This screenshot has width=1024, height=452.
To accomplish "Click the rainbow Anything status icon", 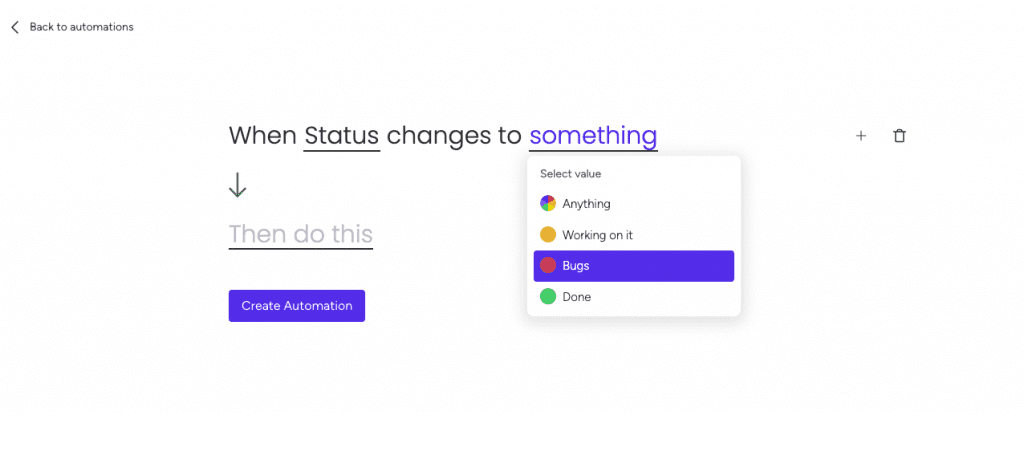I will [x=548, y=203].
